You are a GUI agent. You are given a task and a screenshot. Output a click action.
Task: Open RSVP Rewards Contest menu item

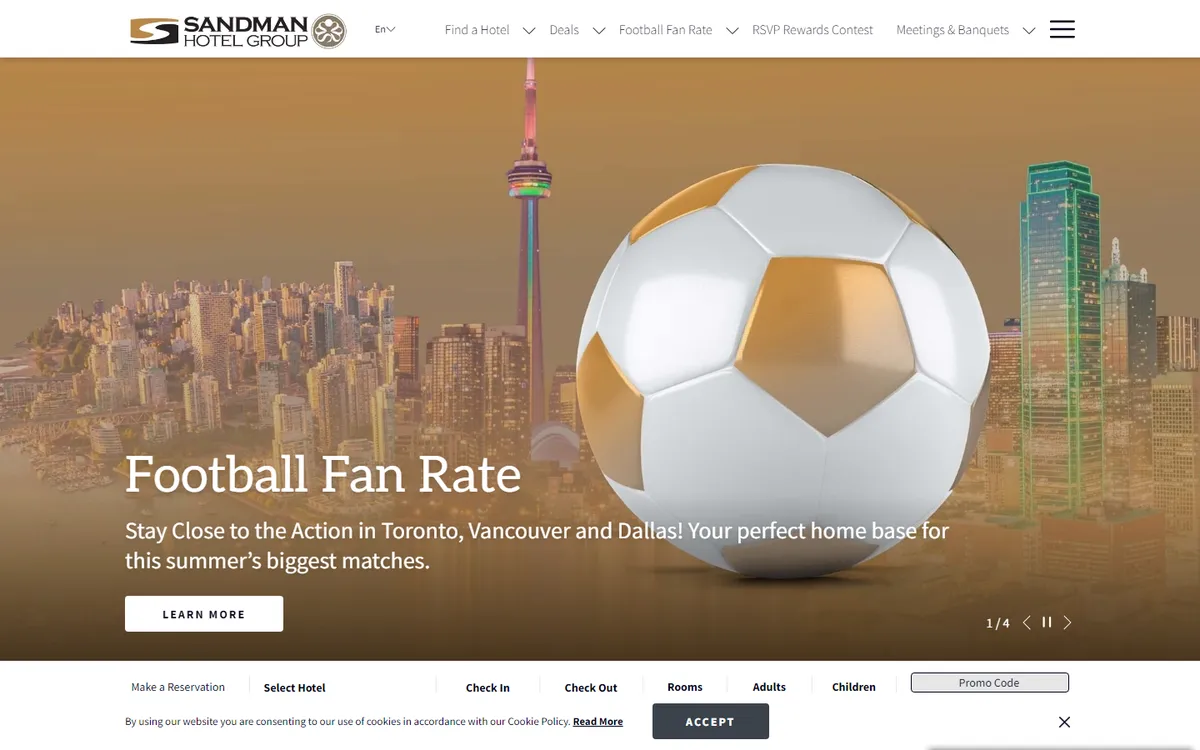pos(812,30)
